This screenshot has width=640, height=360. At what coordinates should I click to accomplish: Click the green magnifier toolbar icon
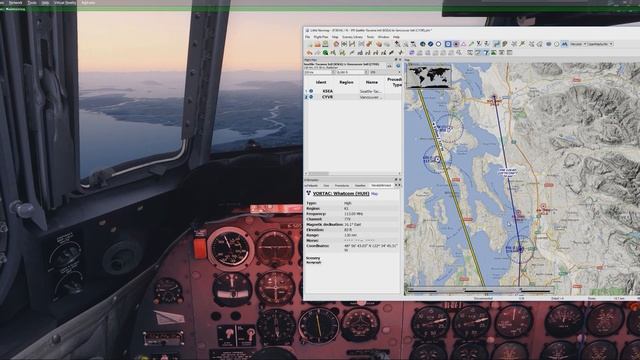[x=325, y=52]
